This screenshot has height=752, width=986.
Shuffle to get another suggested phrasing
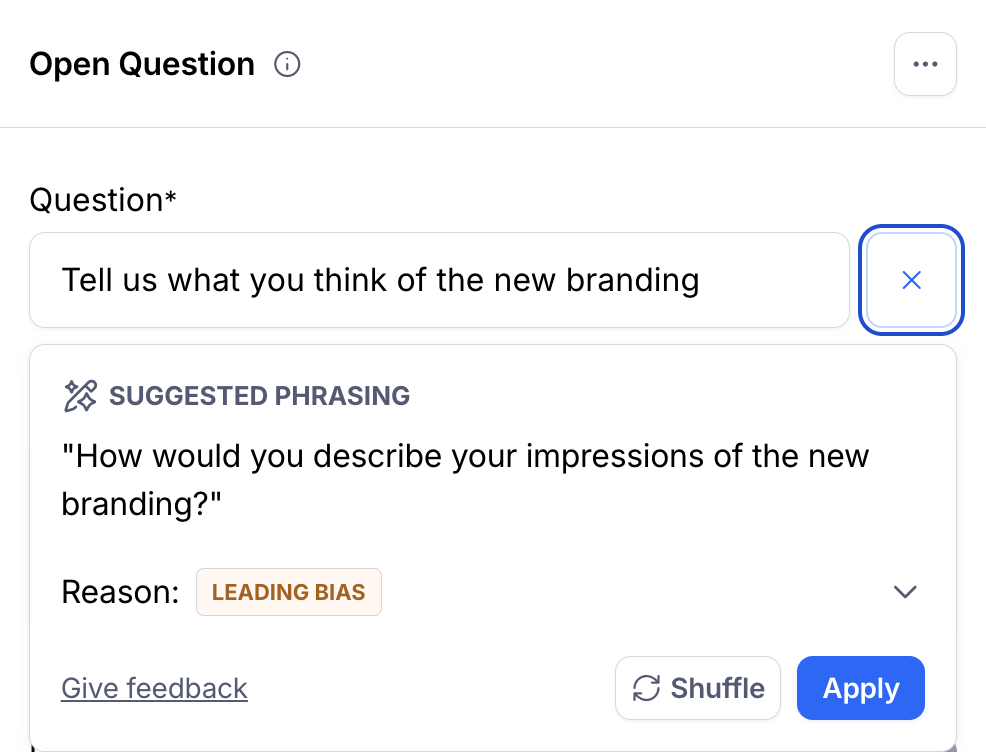pos(697,688)
